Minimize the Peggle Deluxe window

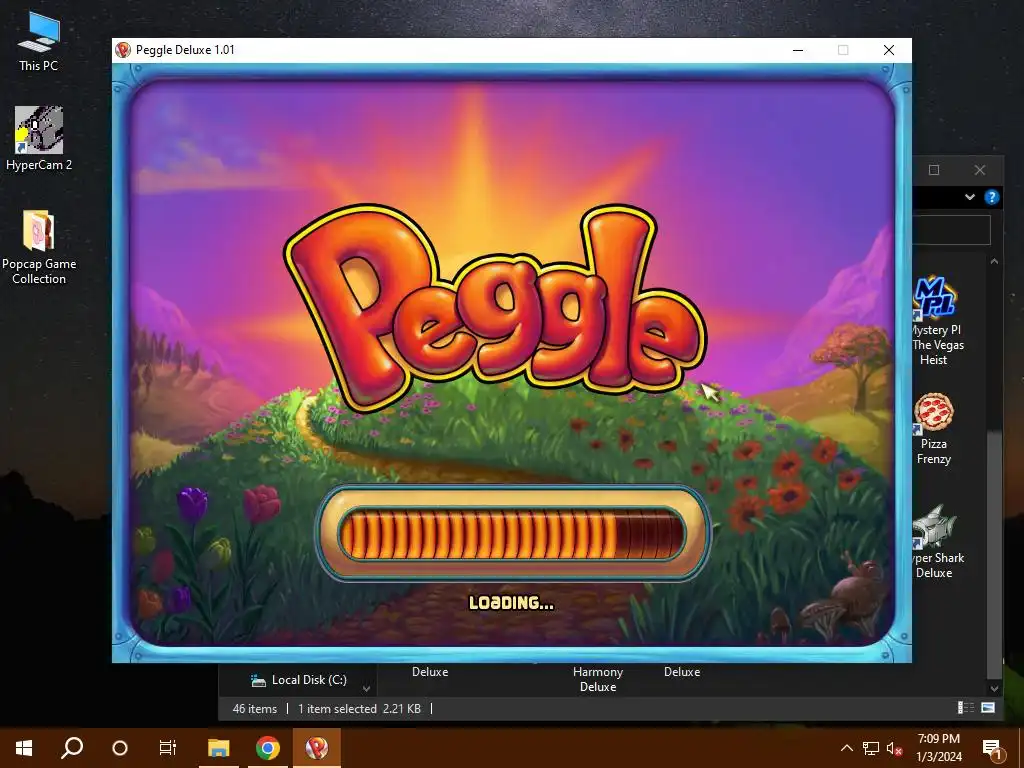pos(798,50)
